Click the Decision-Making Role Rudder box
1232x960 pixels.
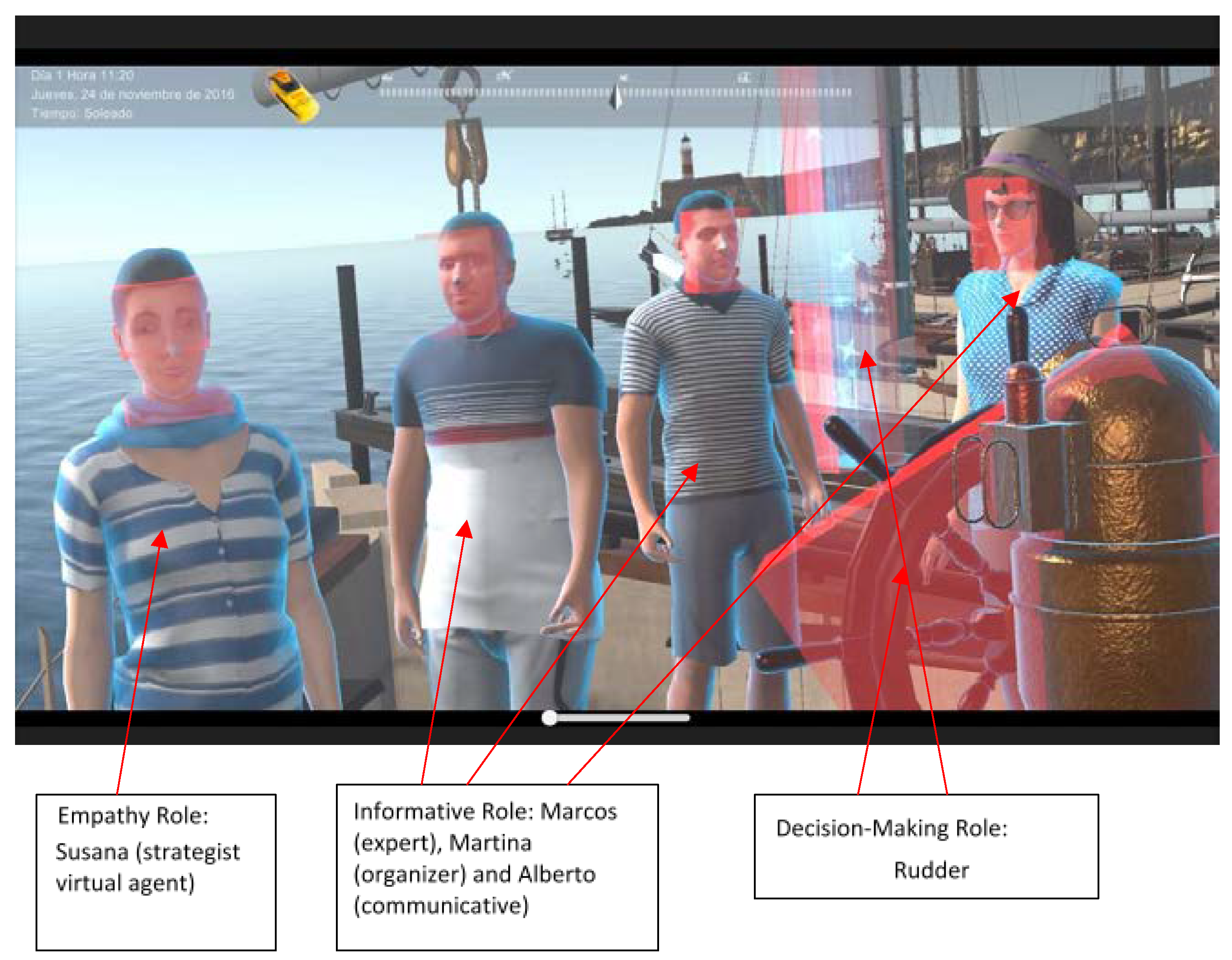click(x=926, y=846)
